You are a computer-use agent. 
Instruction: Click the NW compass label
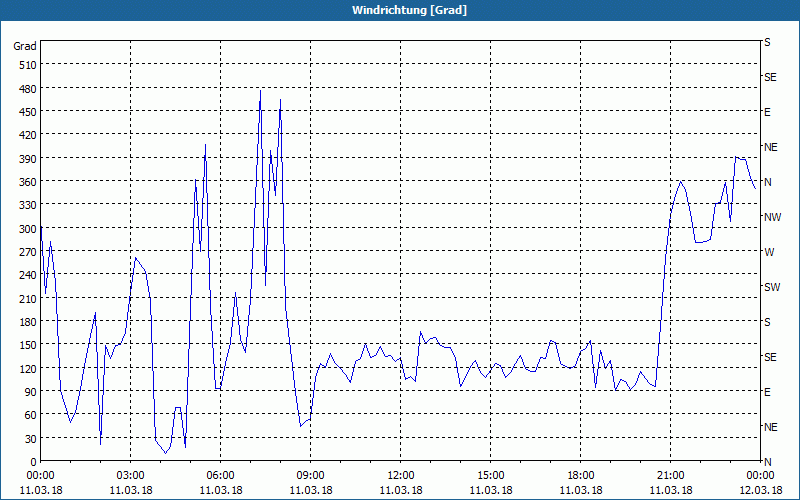click(x=772, y=217)
